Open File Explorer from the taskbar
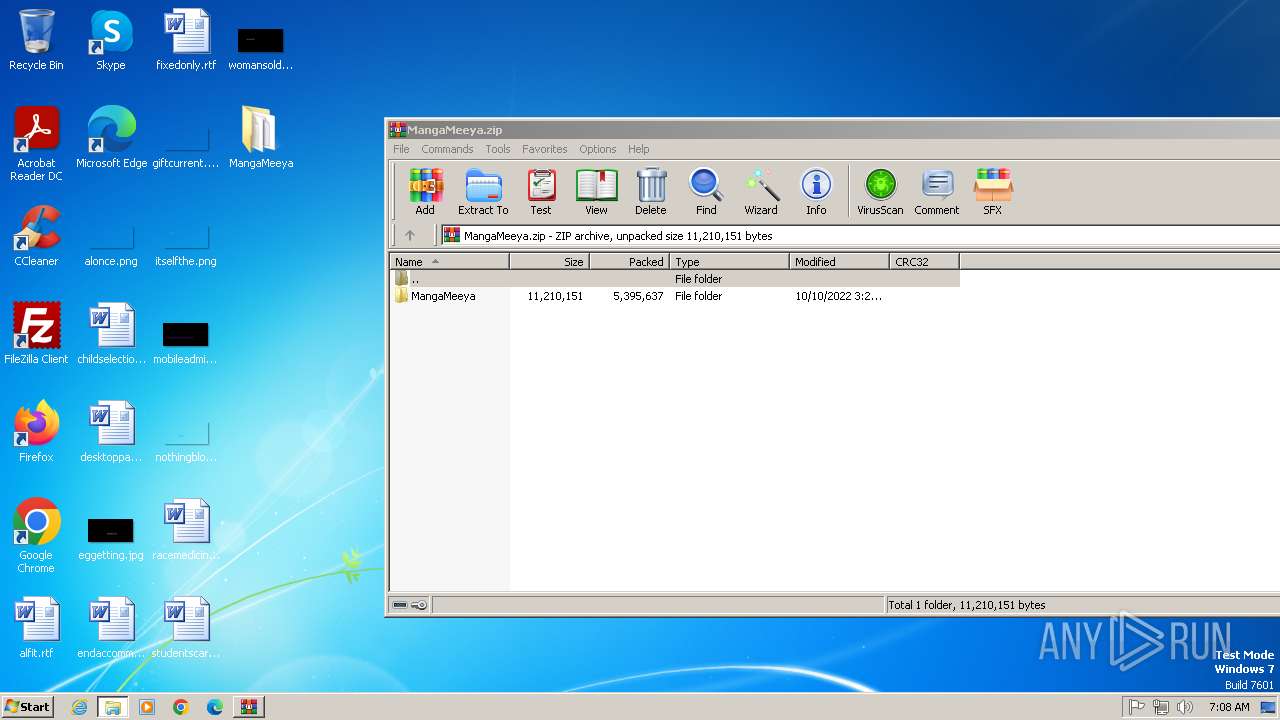This screenshot has width=1280, height=720. click(x=112, y=707)
